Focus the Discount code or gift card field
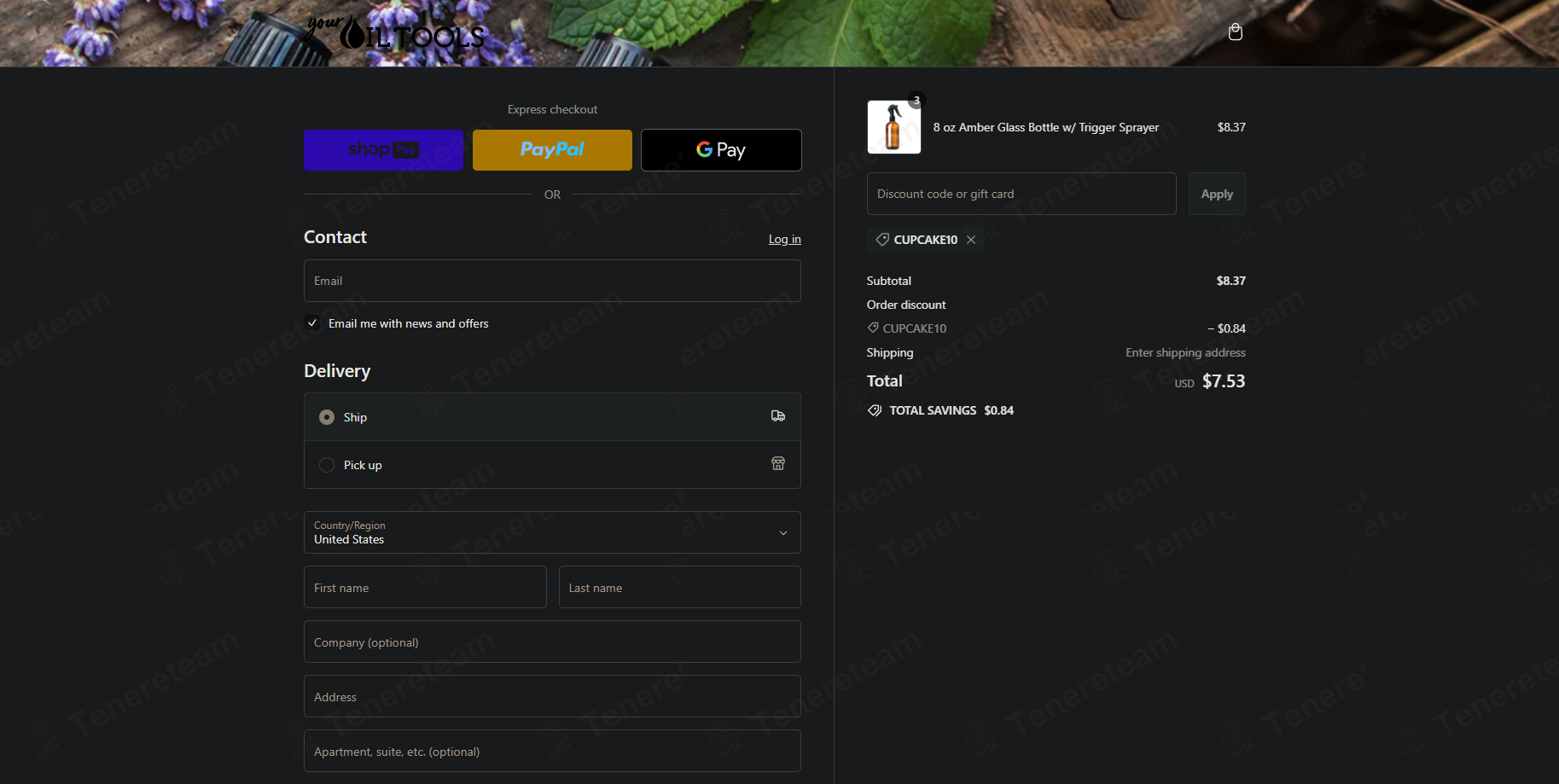The width and height of the screenshot is (1559, 784). tap(1021, 194)
